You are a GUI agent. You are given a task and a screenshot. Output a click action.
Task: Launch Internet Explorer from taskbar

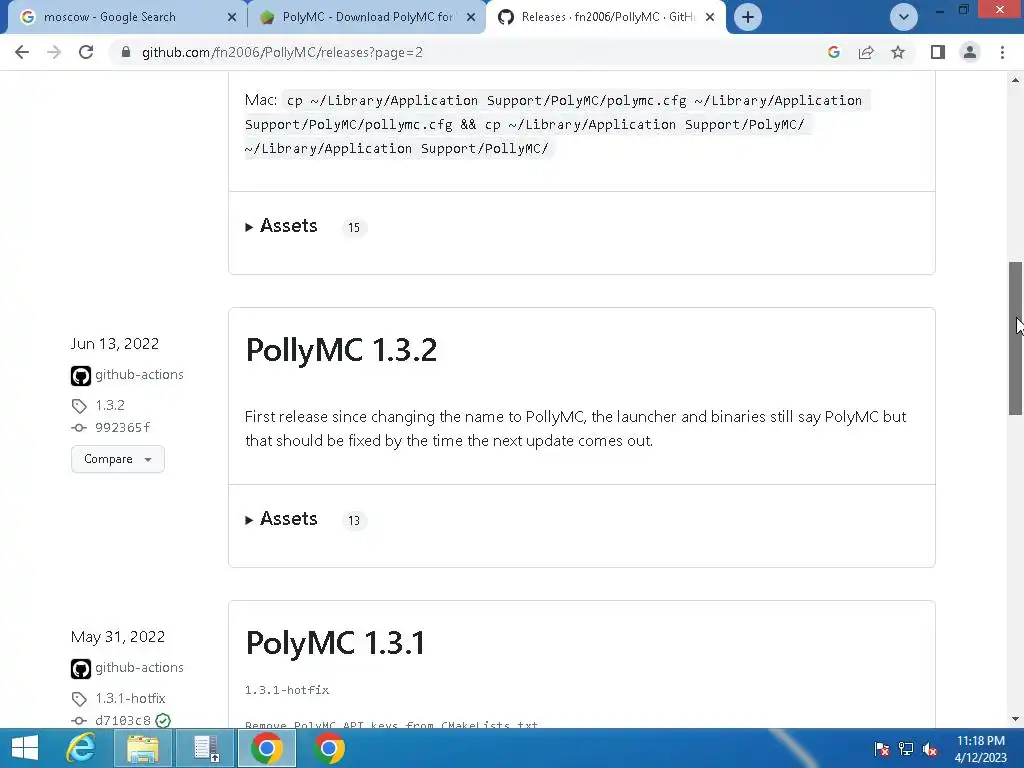click(x=81, y=748)
